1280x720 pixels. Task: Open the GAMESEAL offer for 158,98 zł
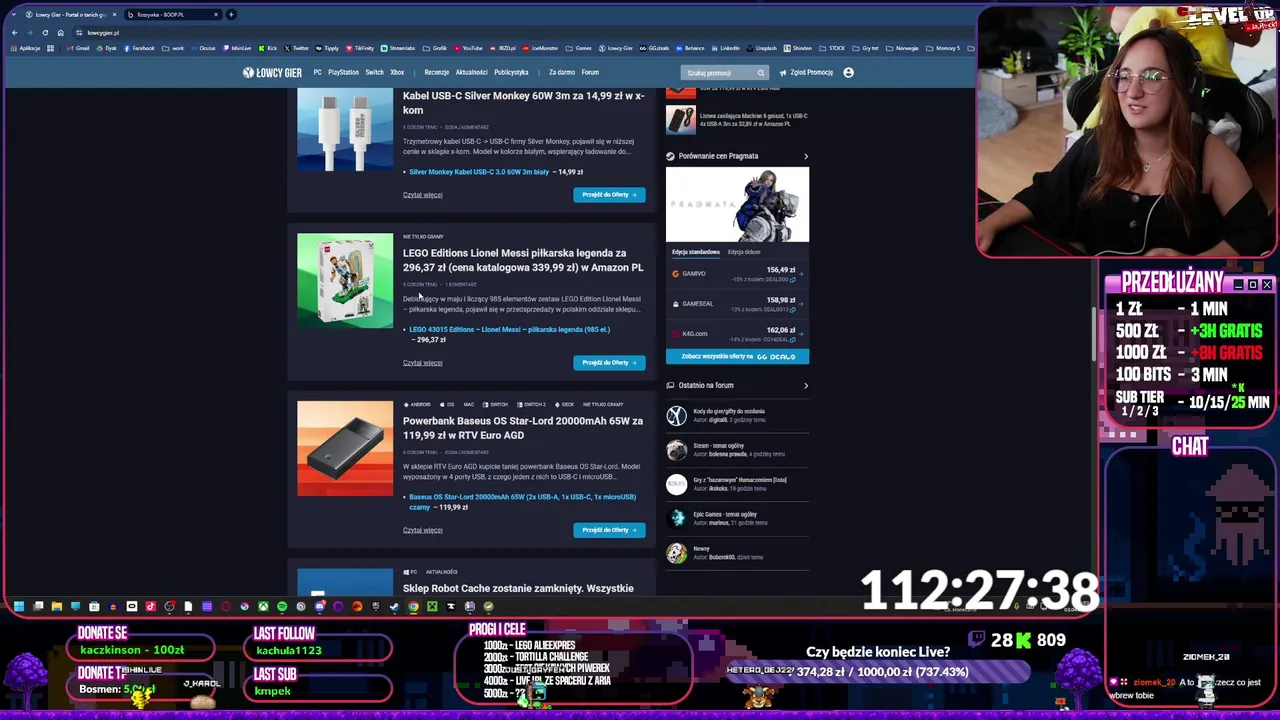click(x=737, y=304)
